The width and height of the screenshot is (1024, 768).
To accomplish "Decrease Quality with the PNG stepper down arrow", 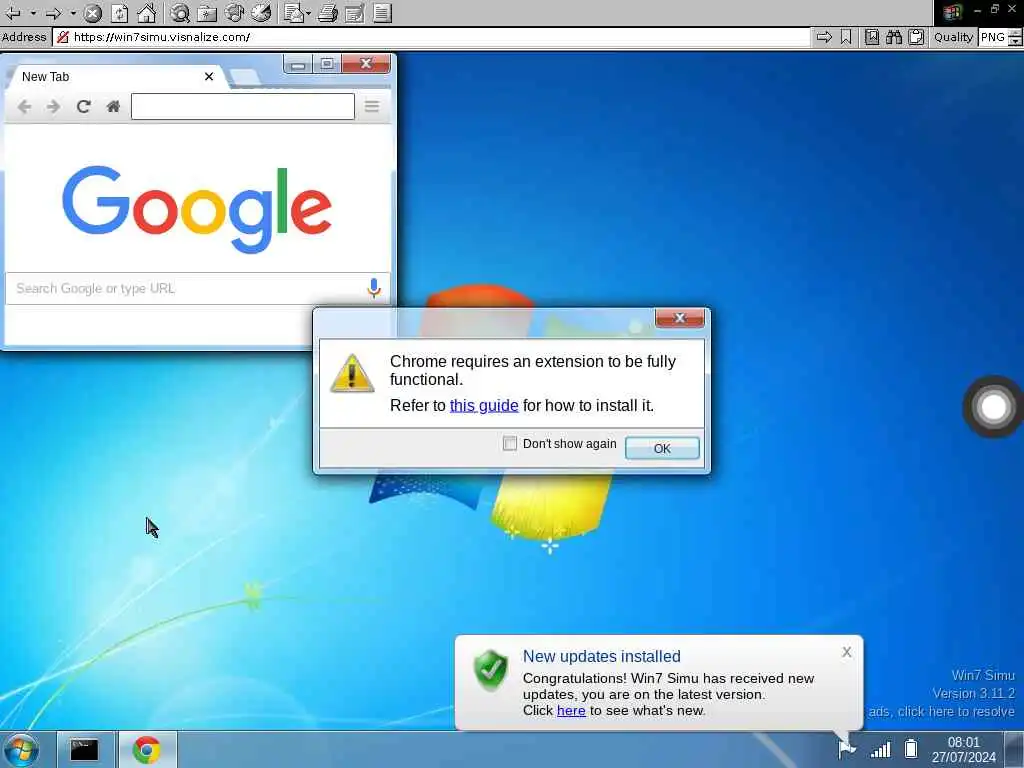I will click(1016, 42).
